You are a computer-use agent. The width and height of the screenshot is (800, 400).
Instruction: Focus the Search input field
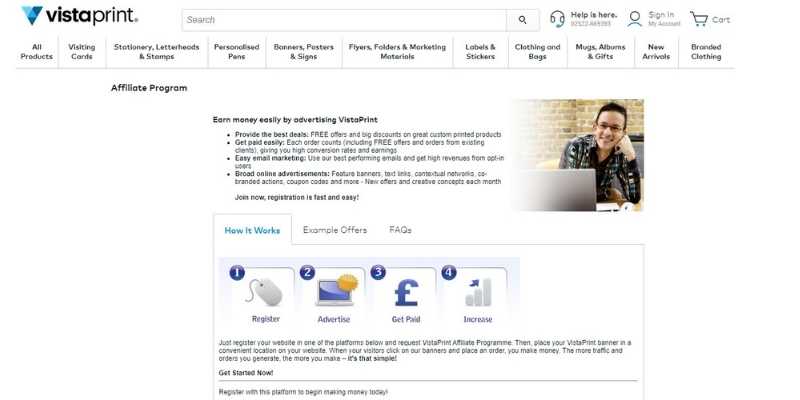344,20
